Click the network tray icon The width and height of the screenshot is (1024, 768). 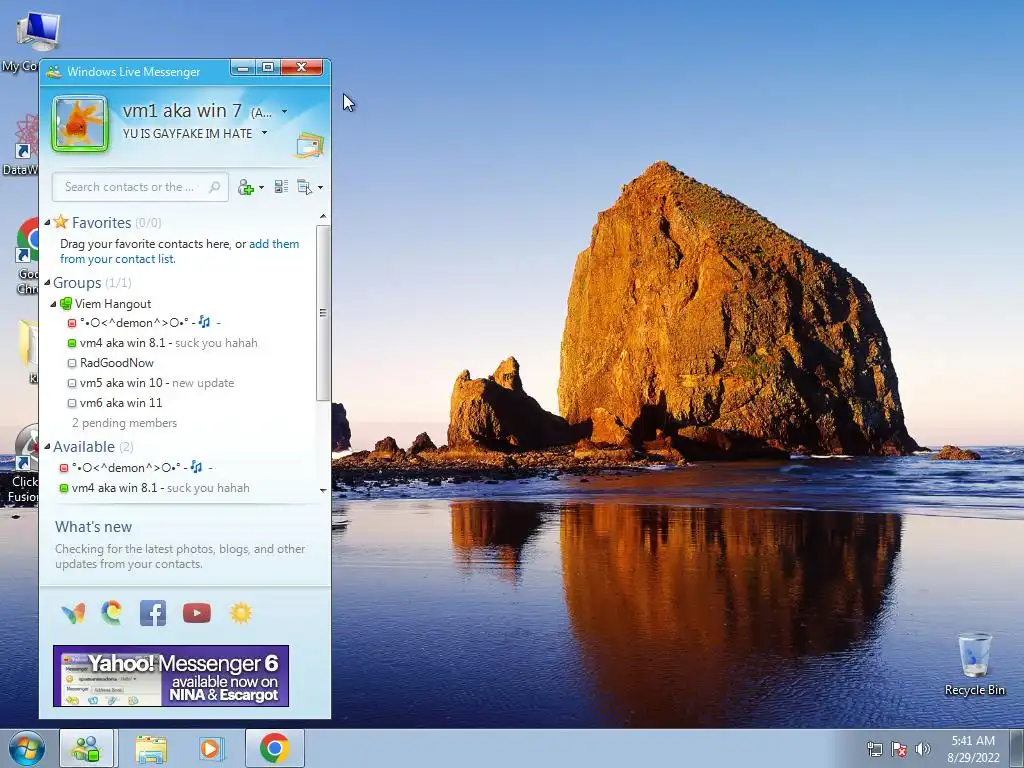pyautogui.click(x=874, y=749)
